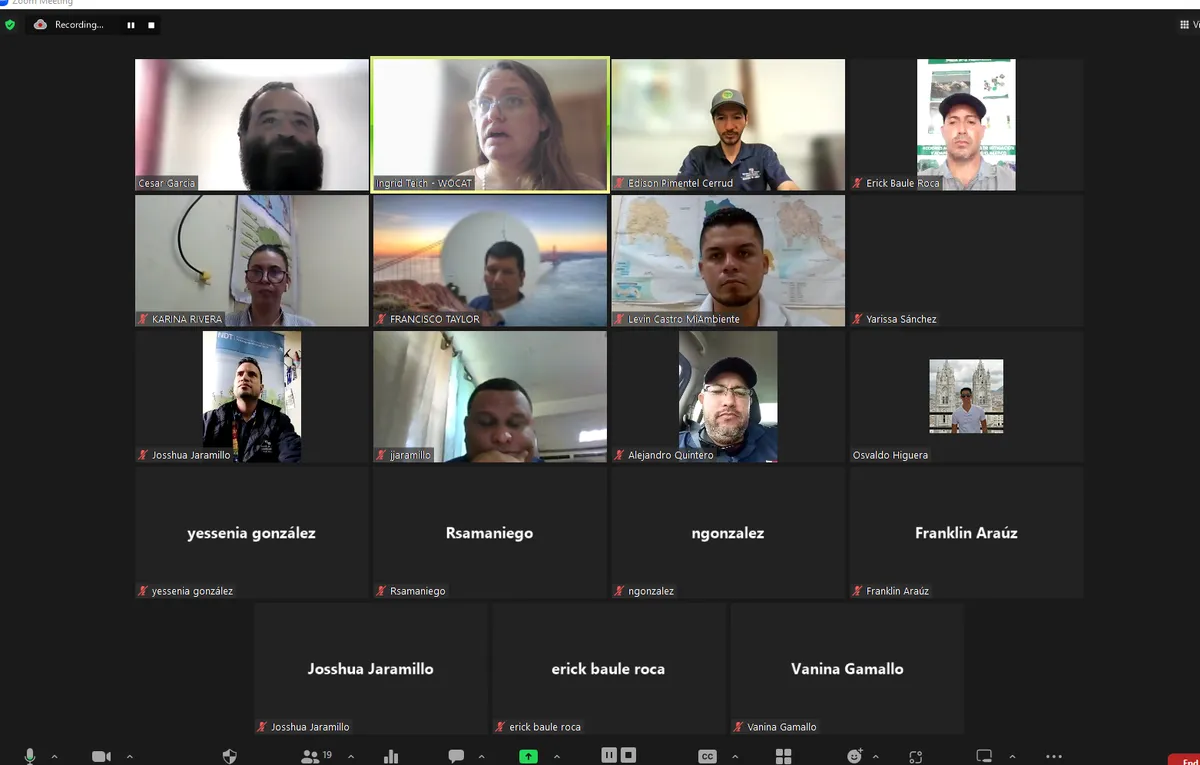Expand the arrow beside the participants count

coord(351,756)
